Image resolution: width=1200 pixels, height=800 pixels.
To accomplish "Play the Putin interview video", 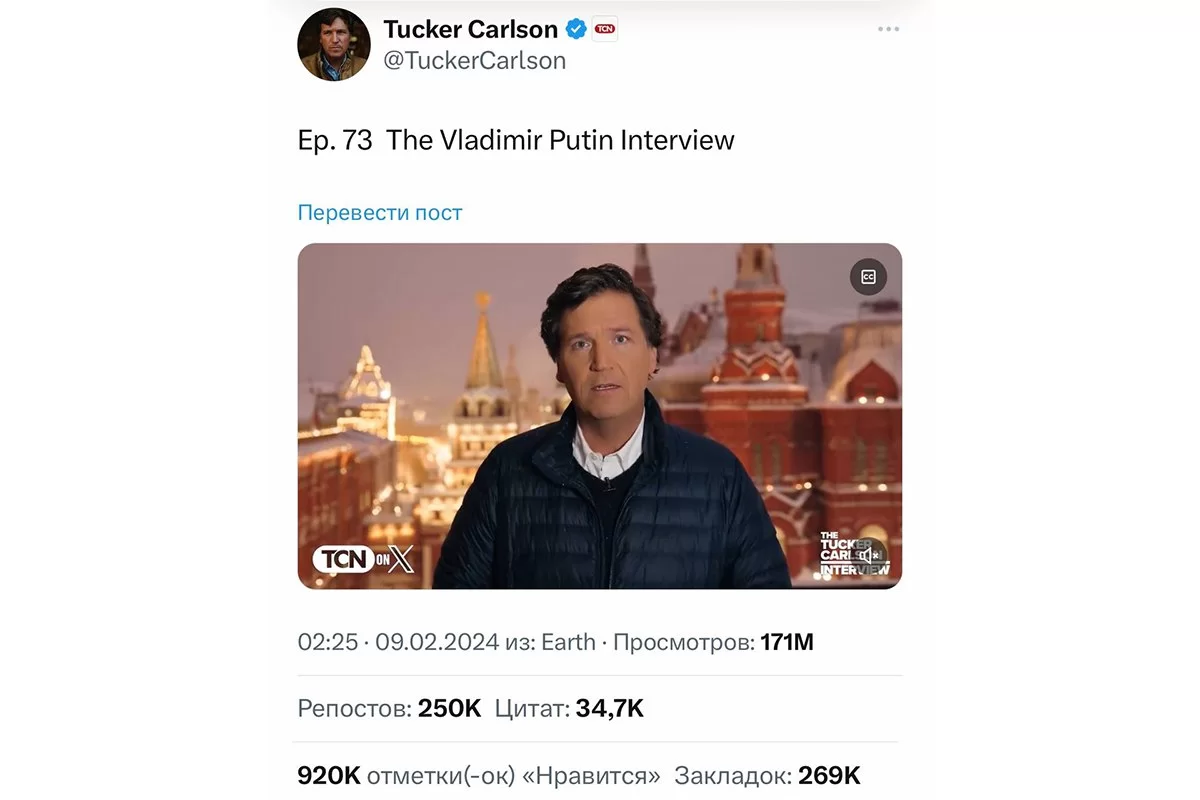I will (x=599, y=416).
